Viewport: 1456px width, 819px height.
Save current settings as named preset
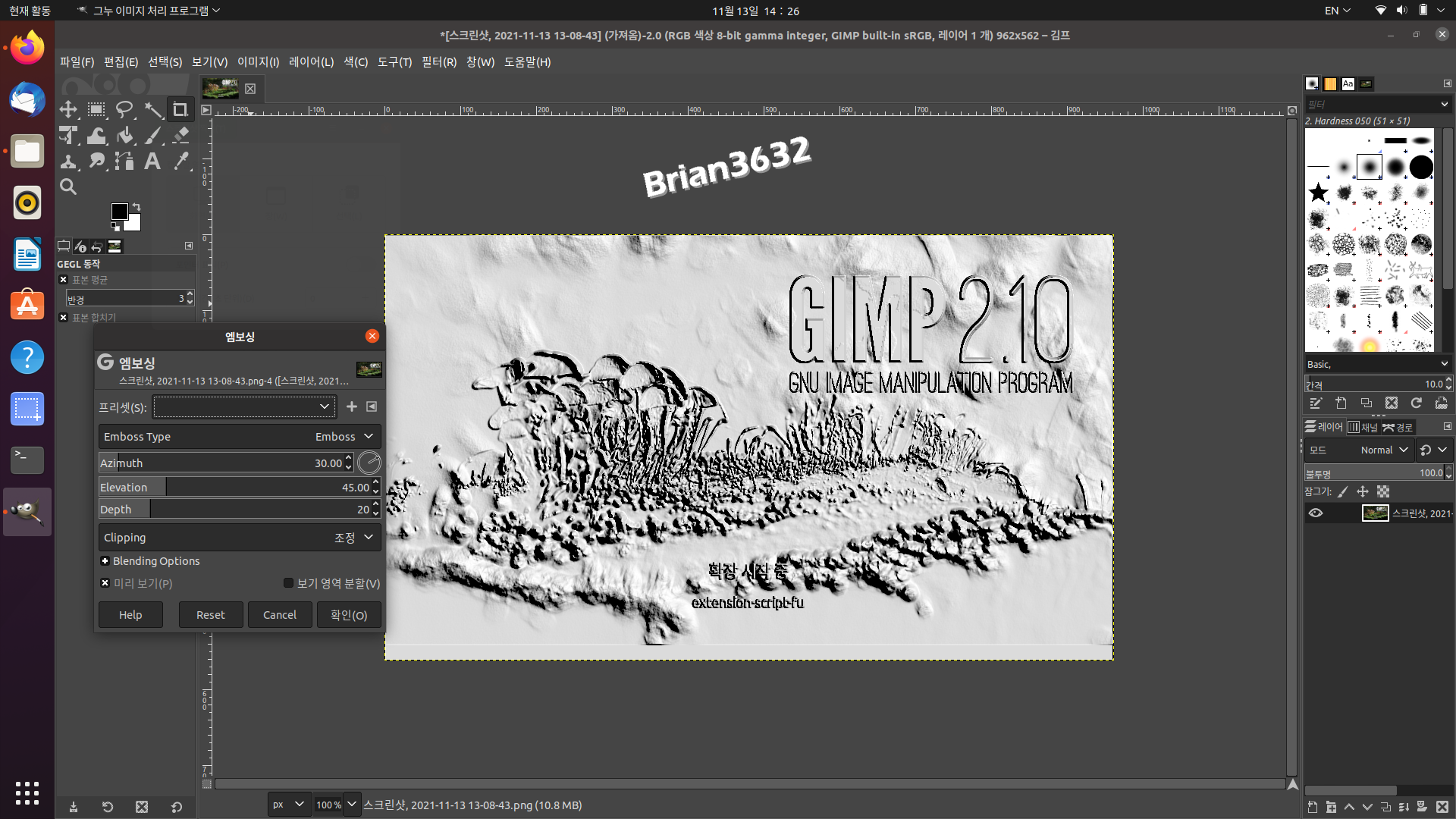point(351,406)
